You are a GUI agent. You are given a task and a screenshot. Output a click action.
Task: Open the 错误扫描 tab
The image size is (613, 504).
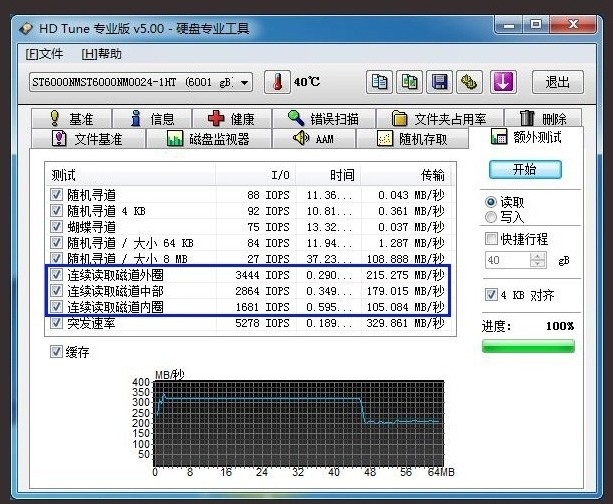tap(324, 118)
